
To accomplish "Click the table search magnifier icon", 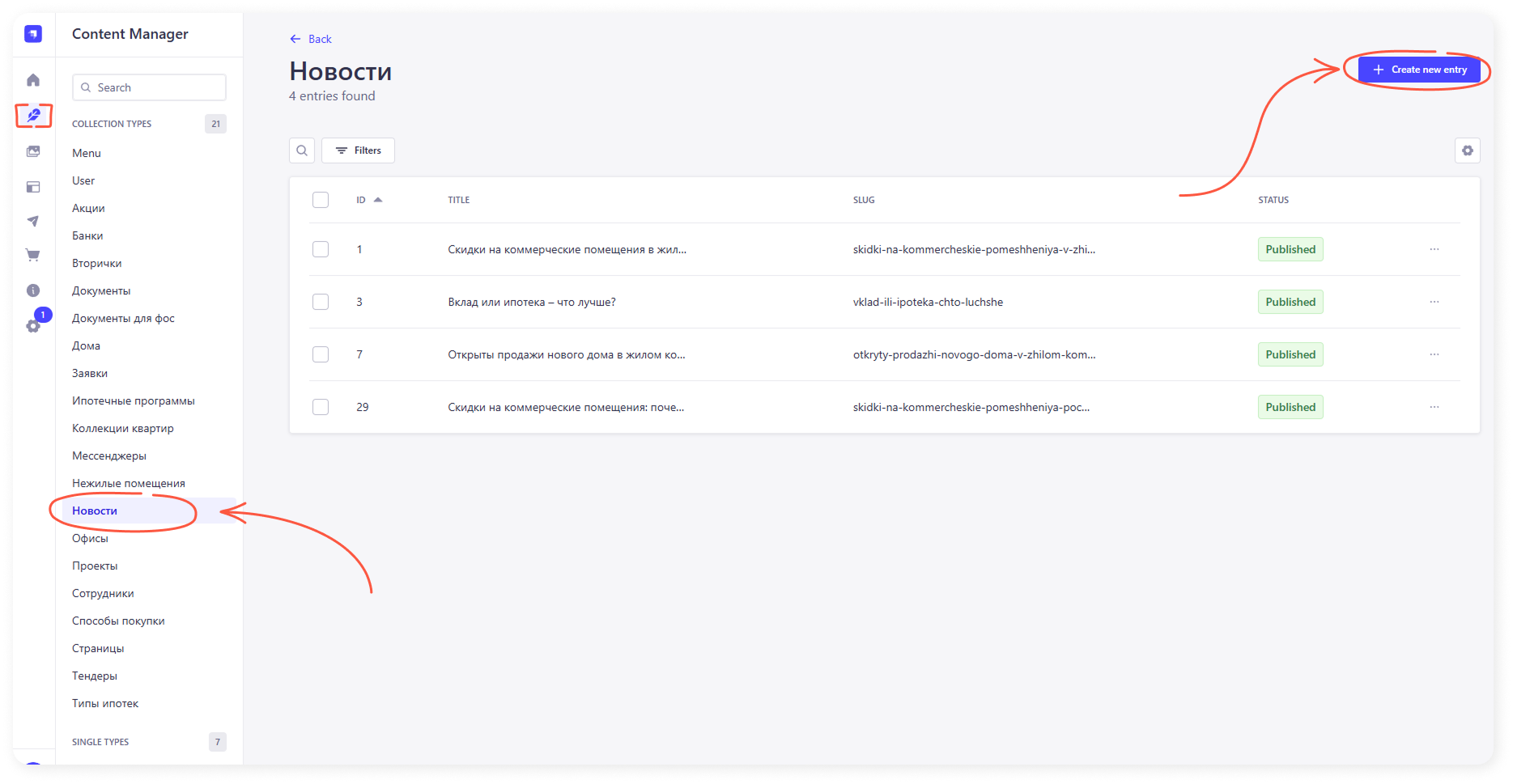I will click(x=302, y=150).
